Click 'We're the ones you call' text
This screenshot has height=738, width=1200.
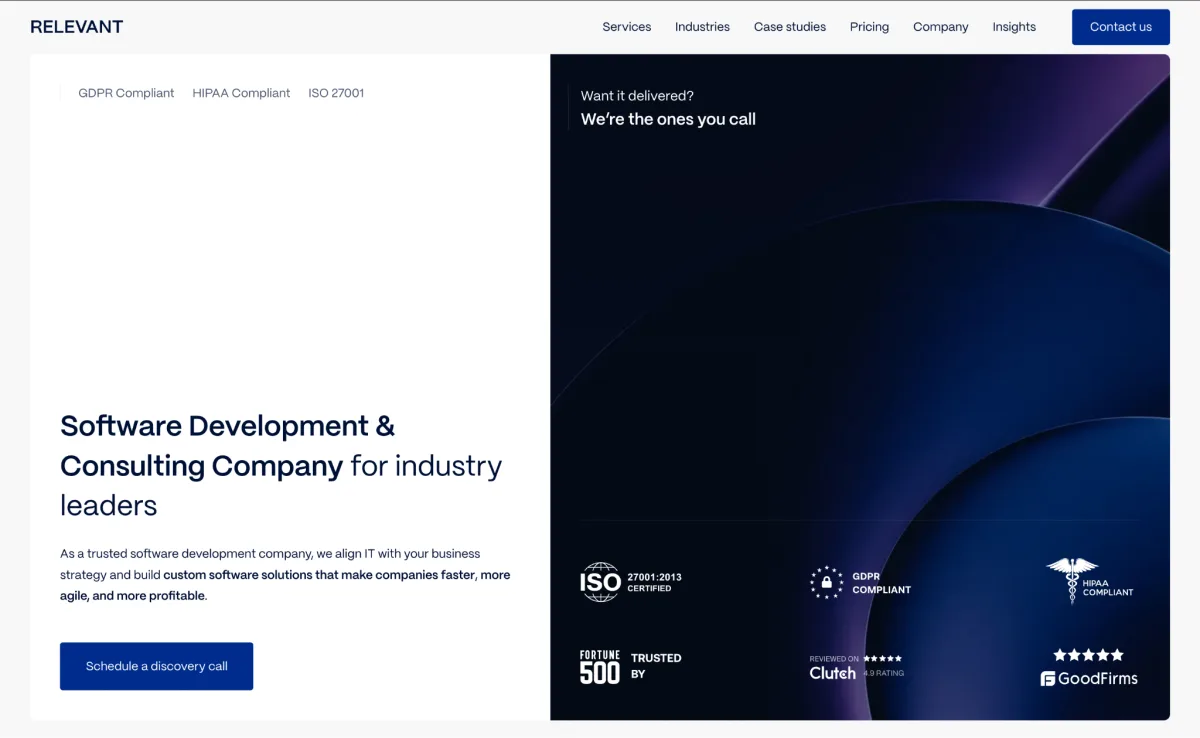coord(668,119)
